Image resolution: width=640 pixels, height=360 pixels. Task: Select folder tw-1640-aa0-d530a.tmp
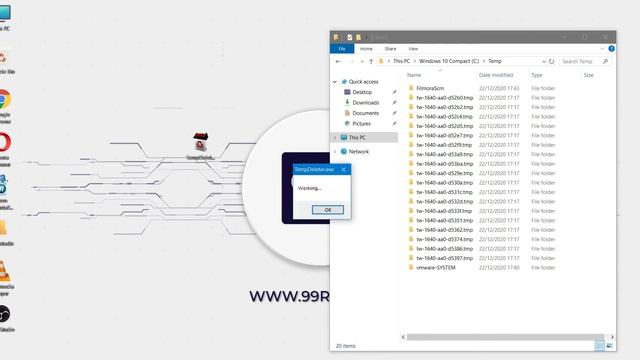pos(444,182)
